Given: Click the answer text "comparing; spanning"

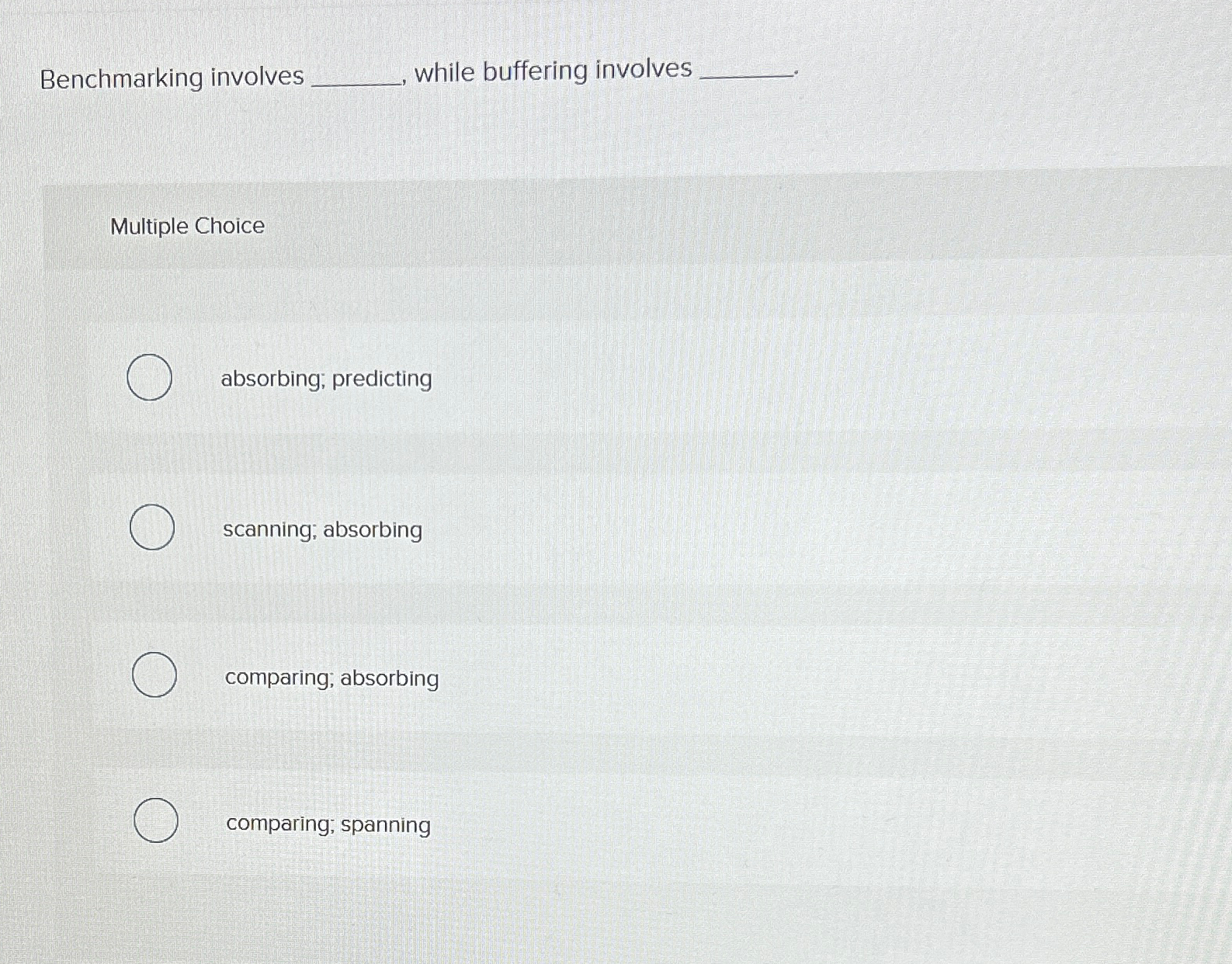Looking at the screenshot, I should 328,824.
